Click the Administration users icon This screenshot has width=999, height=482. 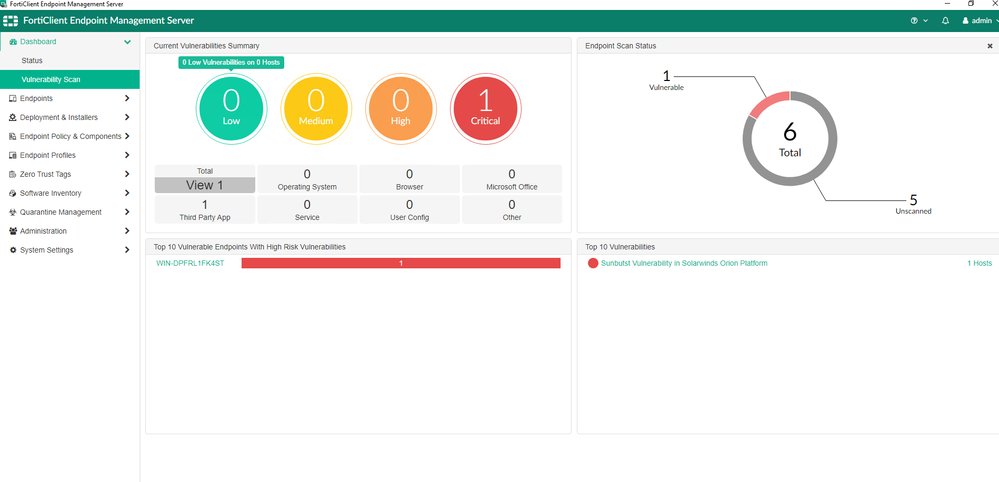point(13,231)
